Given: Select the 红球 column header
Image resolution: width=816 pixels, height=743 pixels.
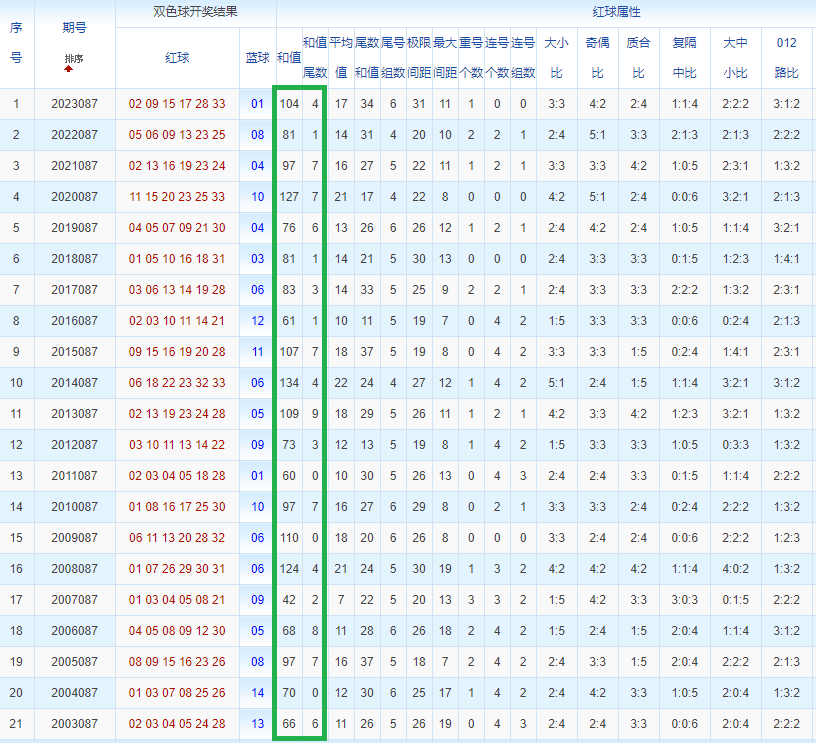Looking at the screenshot, I should 177,58.
